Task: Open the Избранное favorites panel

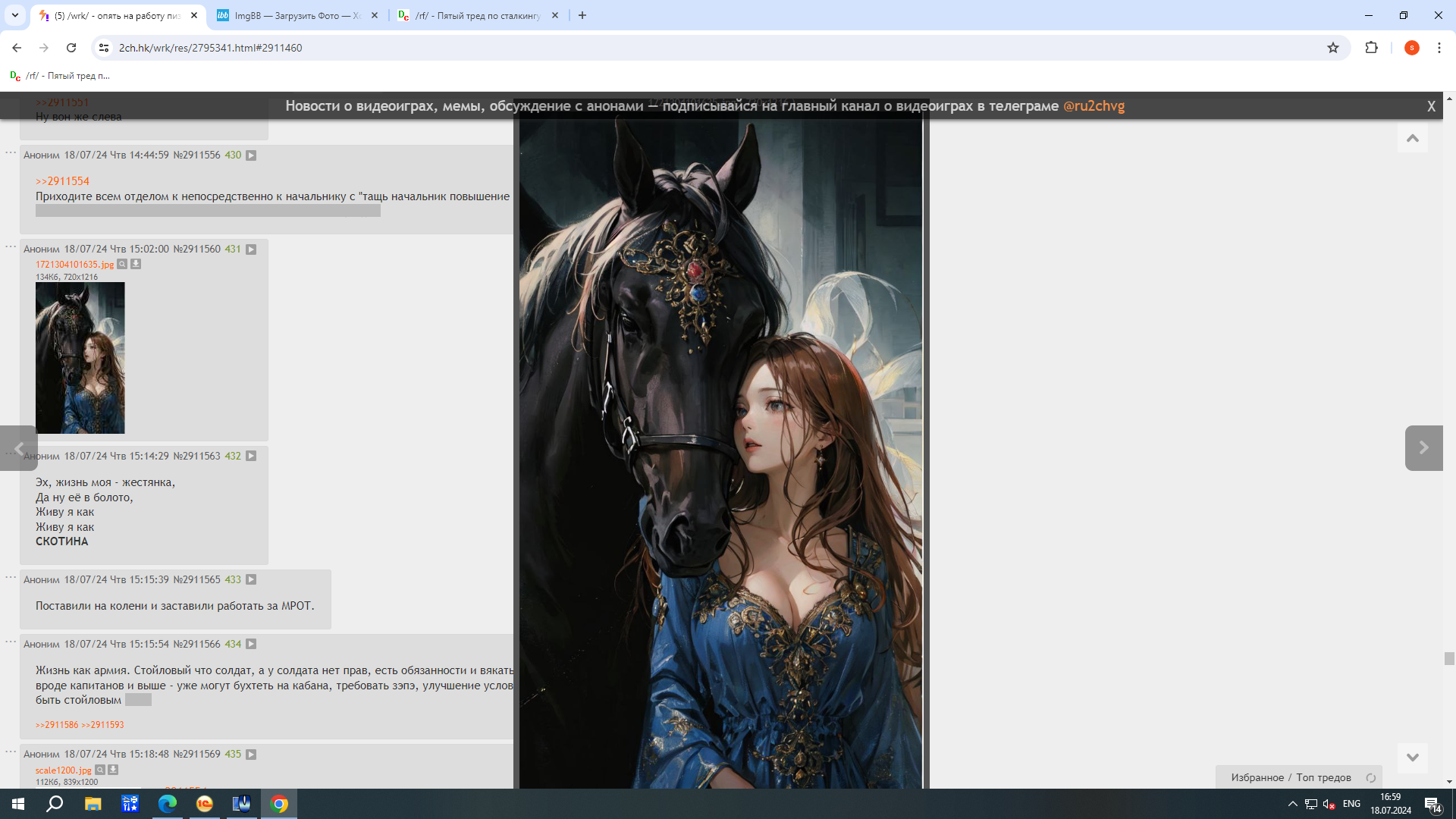Action: [x=1257, y=778]
